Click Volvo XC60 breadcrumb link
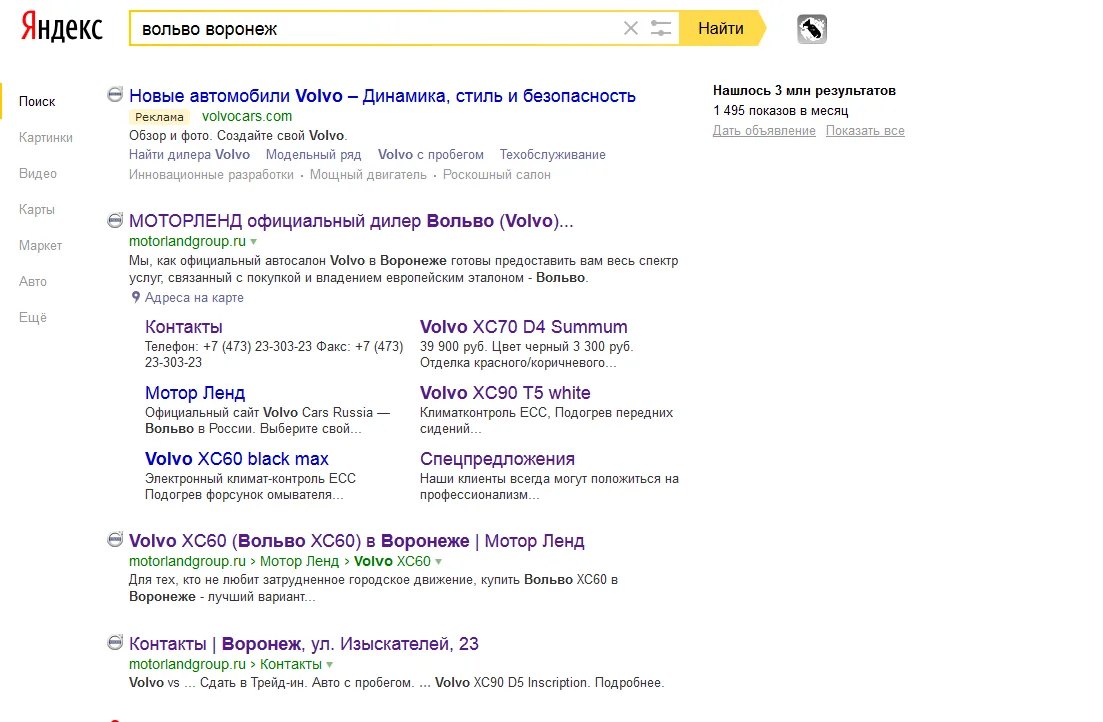 tap(392, 562)
